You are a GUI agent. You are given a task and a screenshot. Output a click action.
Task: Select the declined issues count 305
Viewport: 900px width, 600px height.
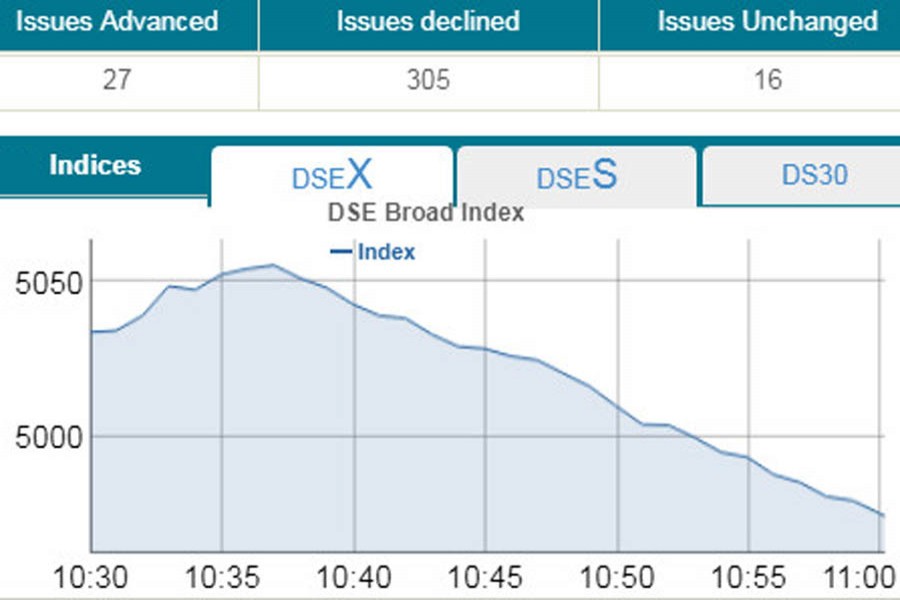(428, 80)
